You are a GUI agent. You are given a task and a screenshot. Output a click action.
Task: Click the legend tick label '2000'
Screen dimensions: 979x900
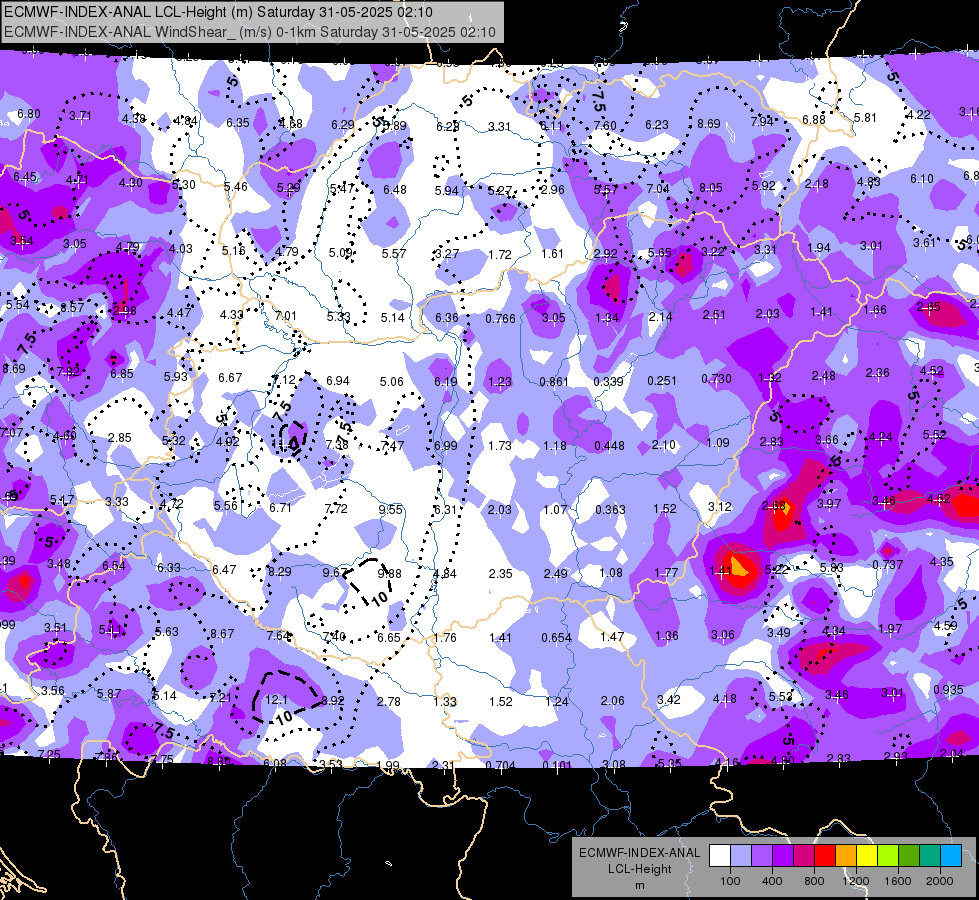(x=940, y=881)
